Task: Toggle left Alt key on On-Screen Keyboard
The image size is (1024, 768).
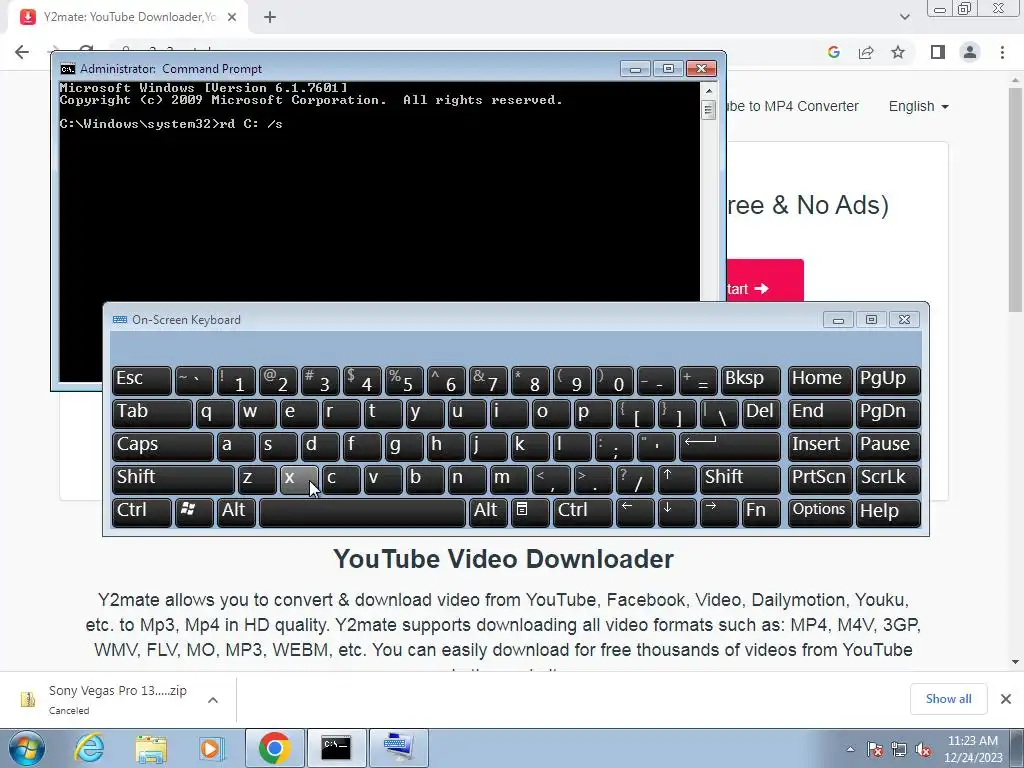Action: click(235, 512)
